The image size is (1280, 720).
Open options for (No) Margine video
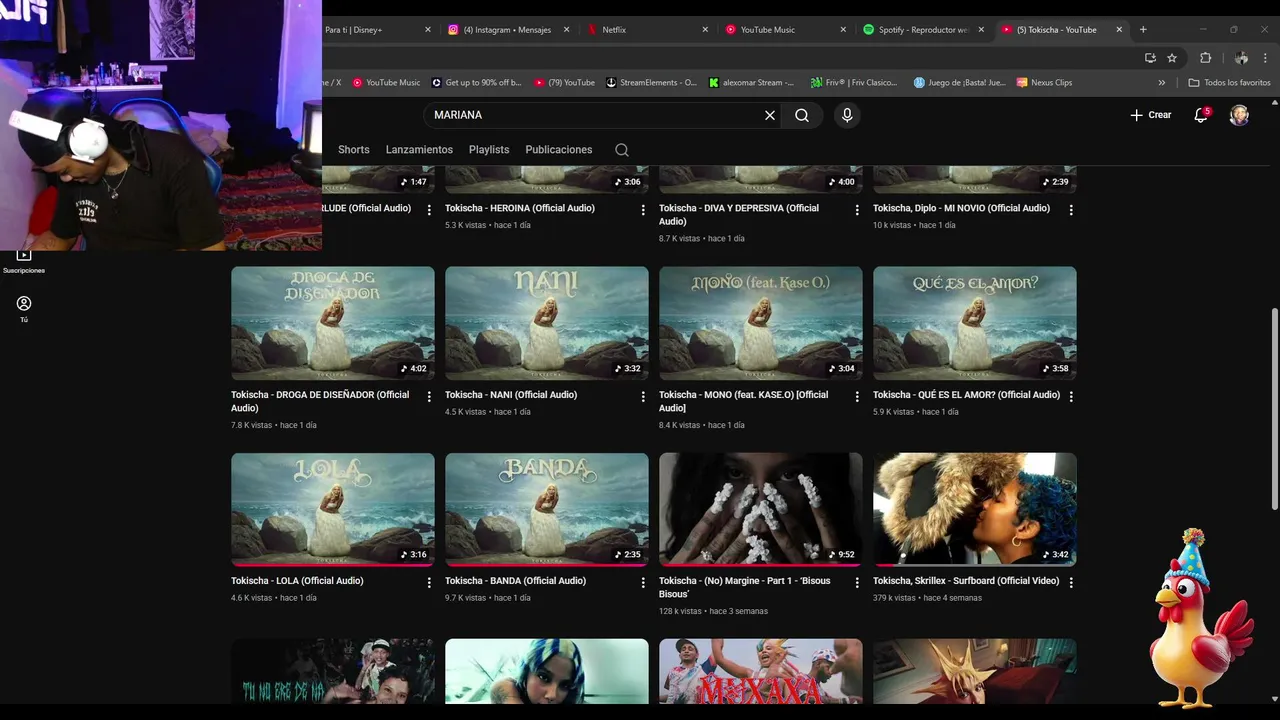(x=857, y=583)
